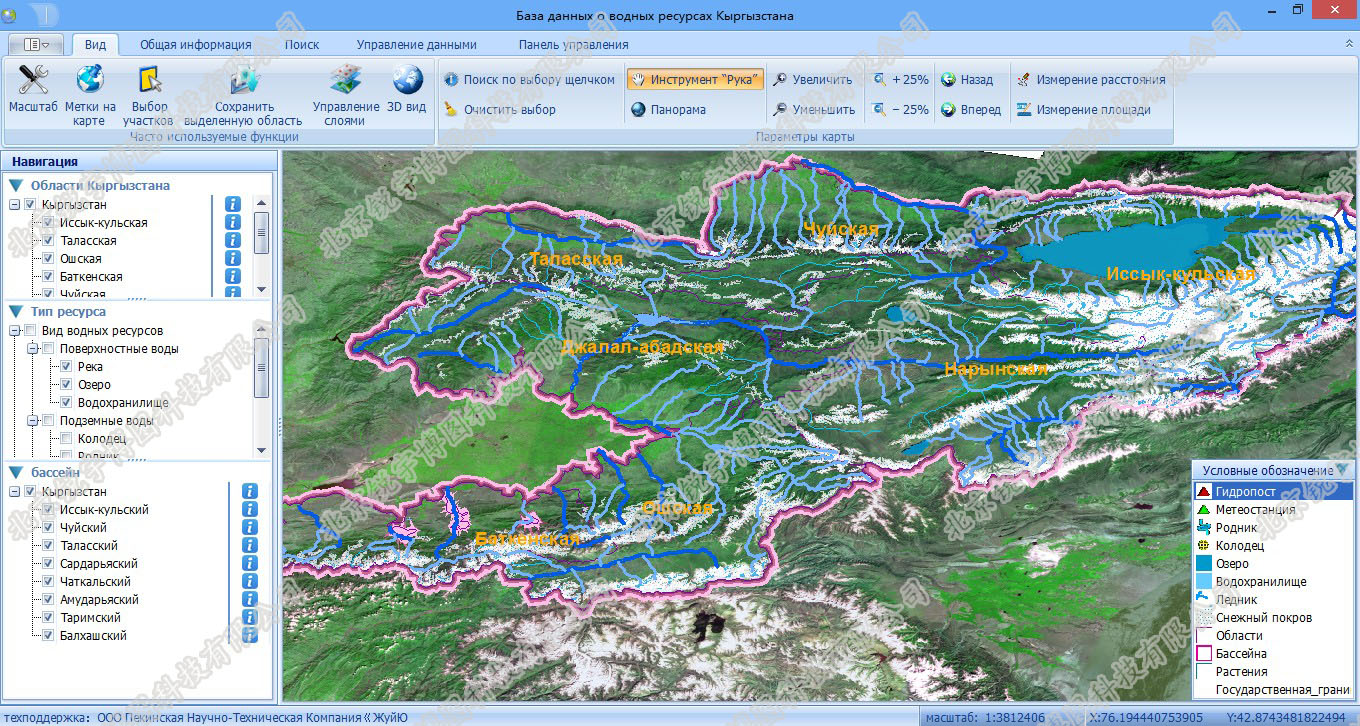Collapse the Поверхностные воды tree node
1360x726 pixels.
[x=32, y=349]
